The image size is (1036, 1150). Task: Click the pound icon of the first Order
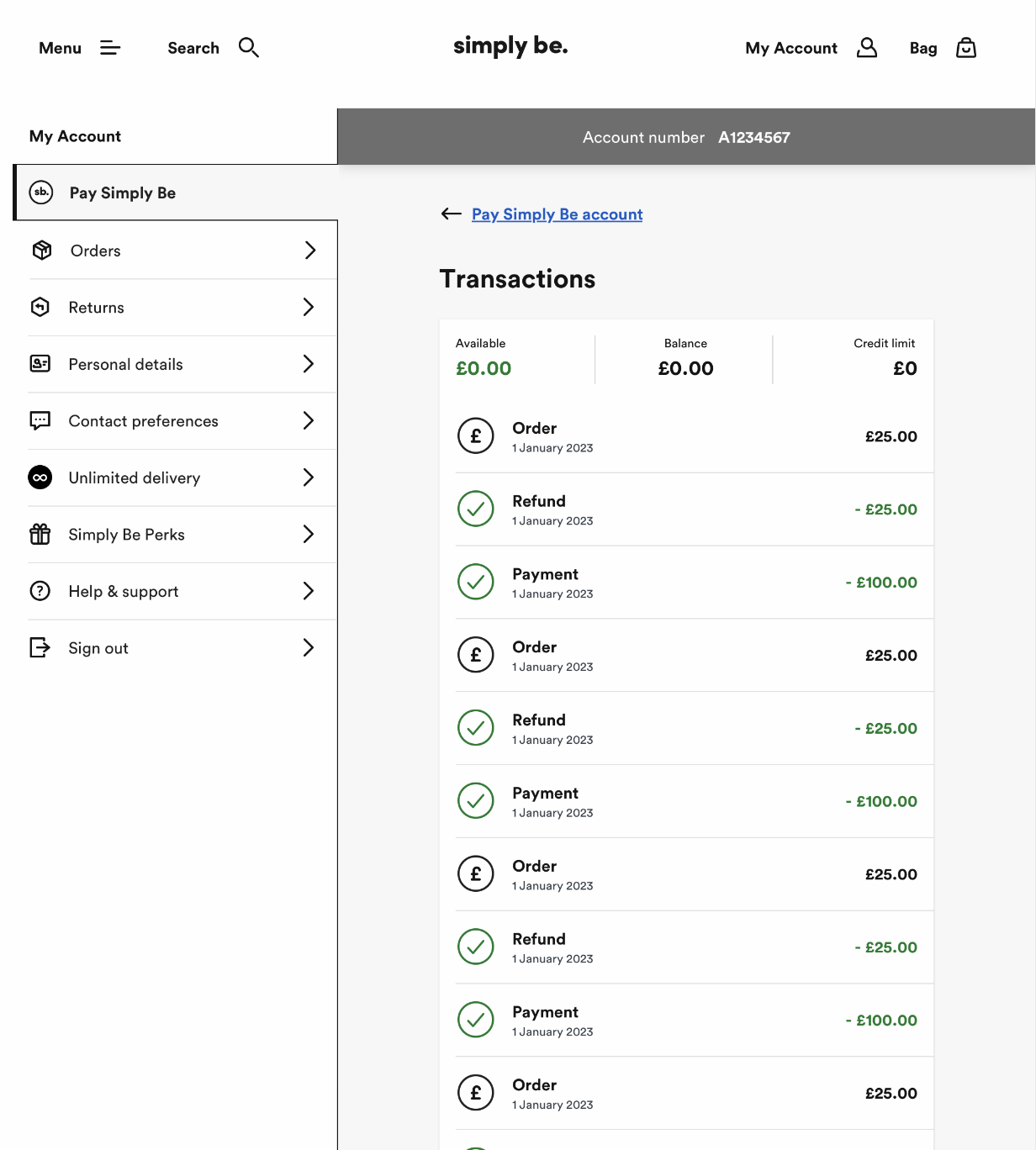(476, 436)
